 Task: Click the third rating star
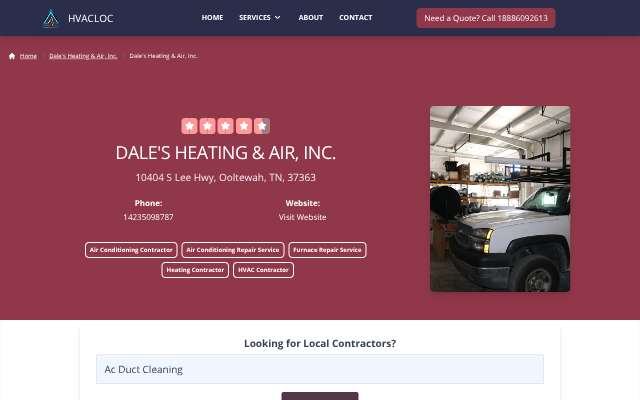225,126
